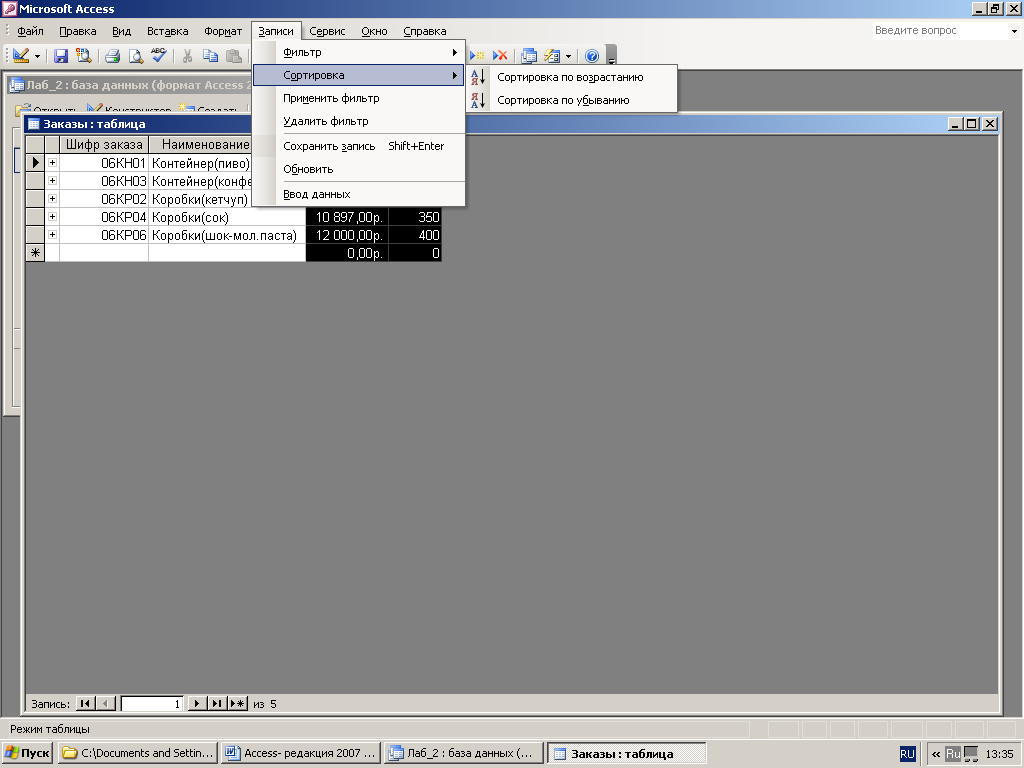Click the Save floppy disk icon
The width and height of the screenshot is (1024, 768).
pos(61,56)
